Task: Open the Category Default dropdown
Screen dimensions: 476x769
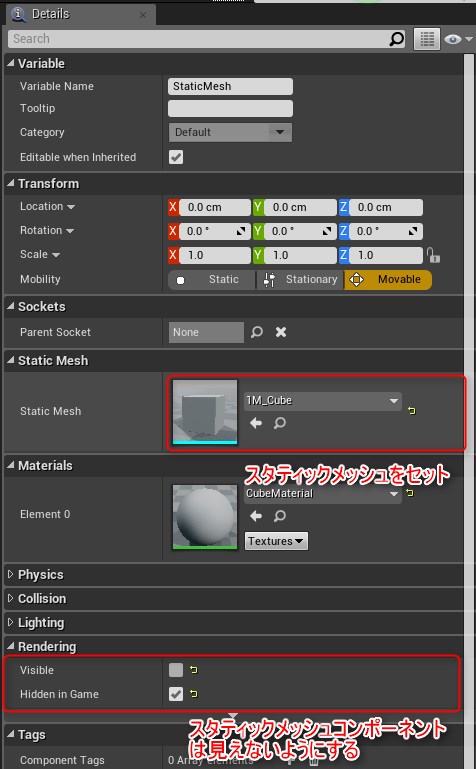Action: tap(230, 132)
